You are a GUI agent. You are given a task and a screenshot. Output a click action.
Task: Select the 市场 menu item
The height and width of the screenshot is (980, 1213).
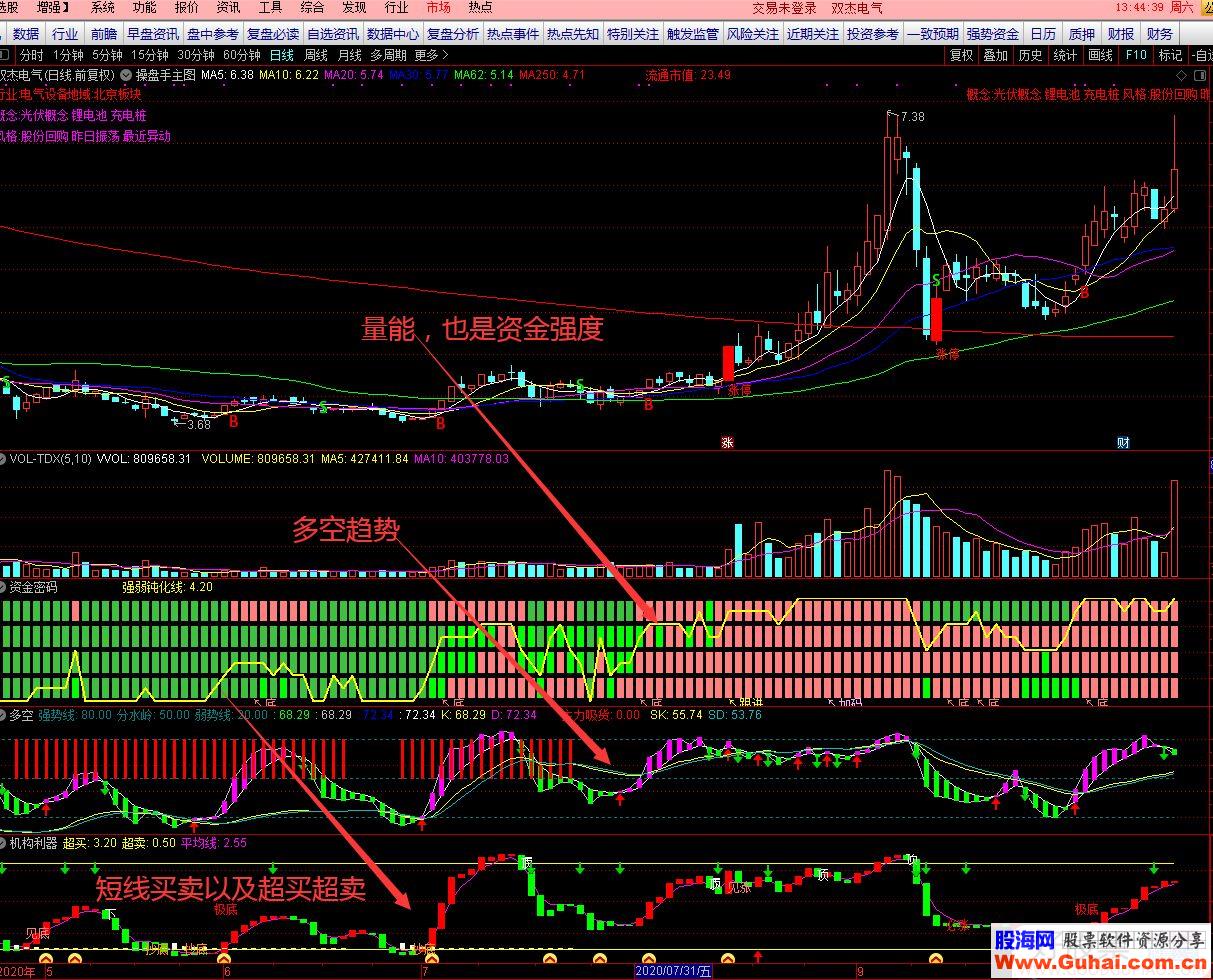coord(438,7)
